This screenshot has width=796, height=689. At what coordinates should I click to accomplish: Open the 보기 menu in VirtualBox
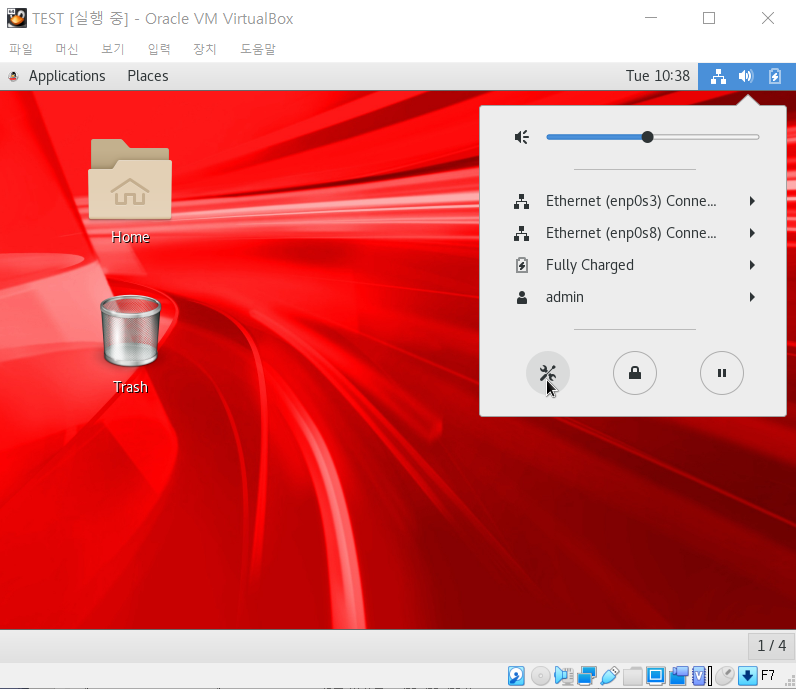[113, 49]
